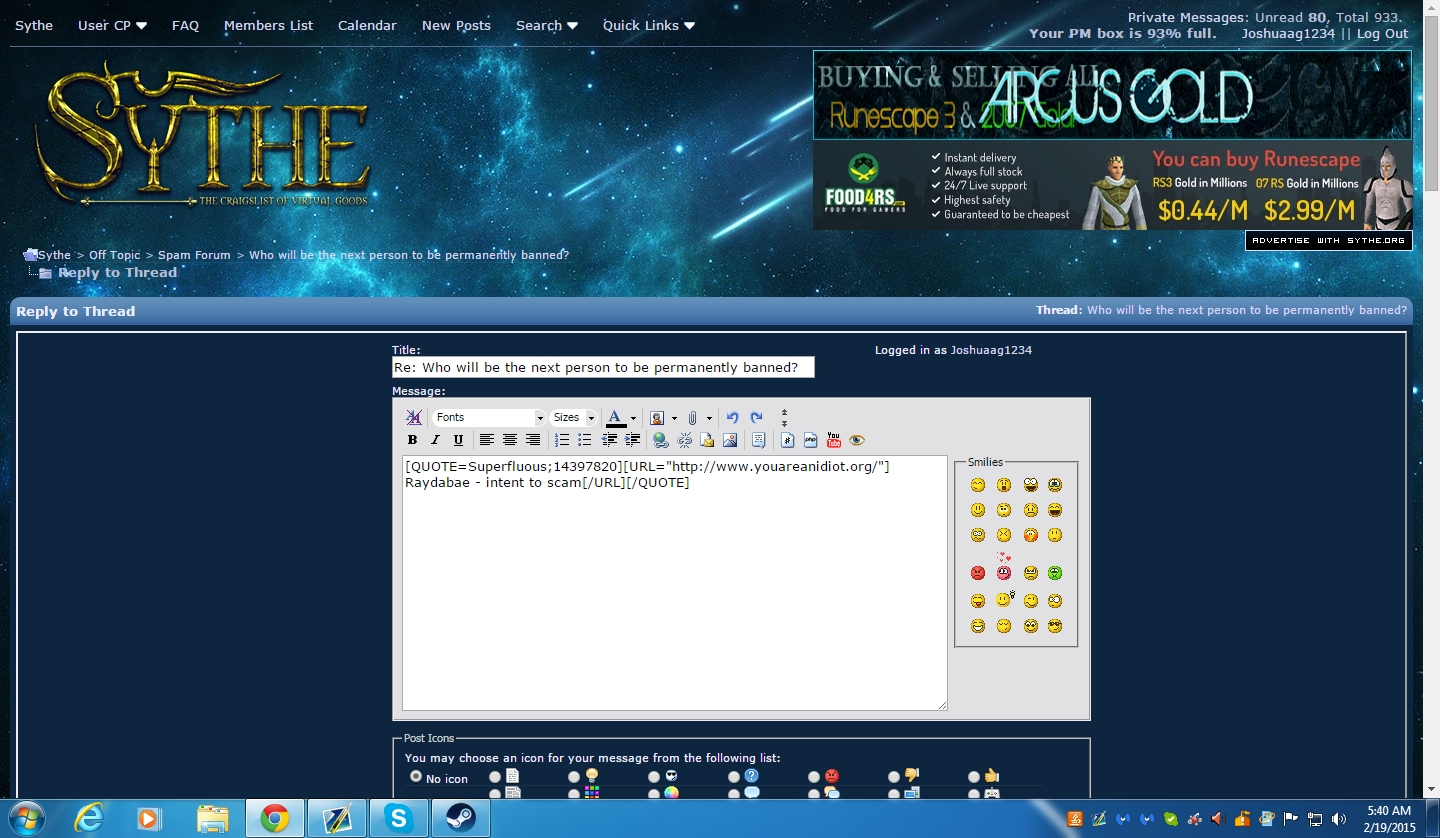Go to the Spam Forum breadcrumb
The image size is (1440, 838).
pyautogui.click(x=194, y=255)
